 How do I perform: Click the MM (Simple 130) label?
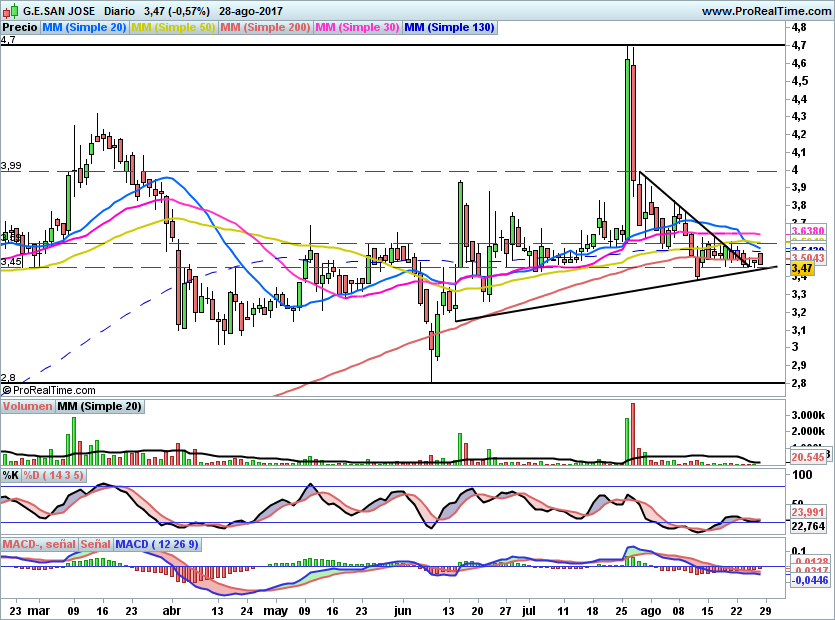click(449, 28)
